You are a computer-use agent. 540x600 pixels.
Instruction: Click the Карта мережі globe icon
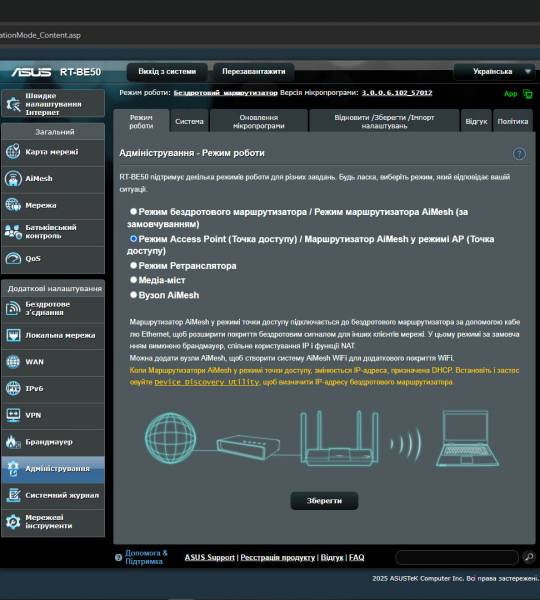(x=13, y=152)
